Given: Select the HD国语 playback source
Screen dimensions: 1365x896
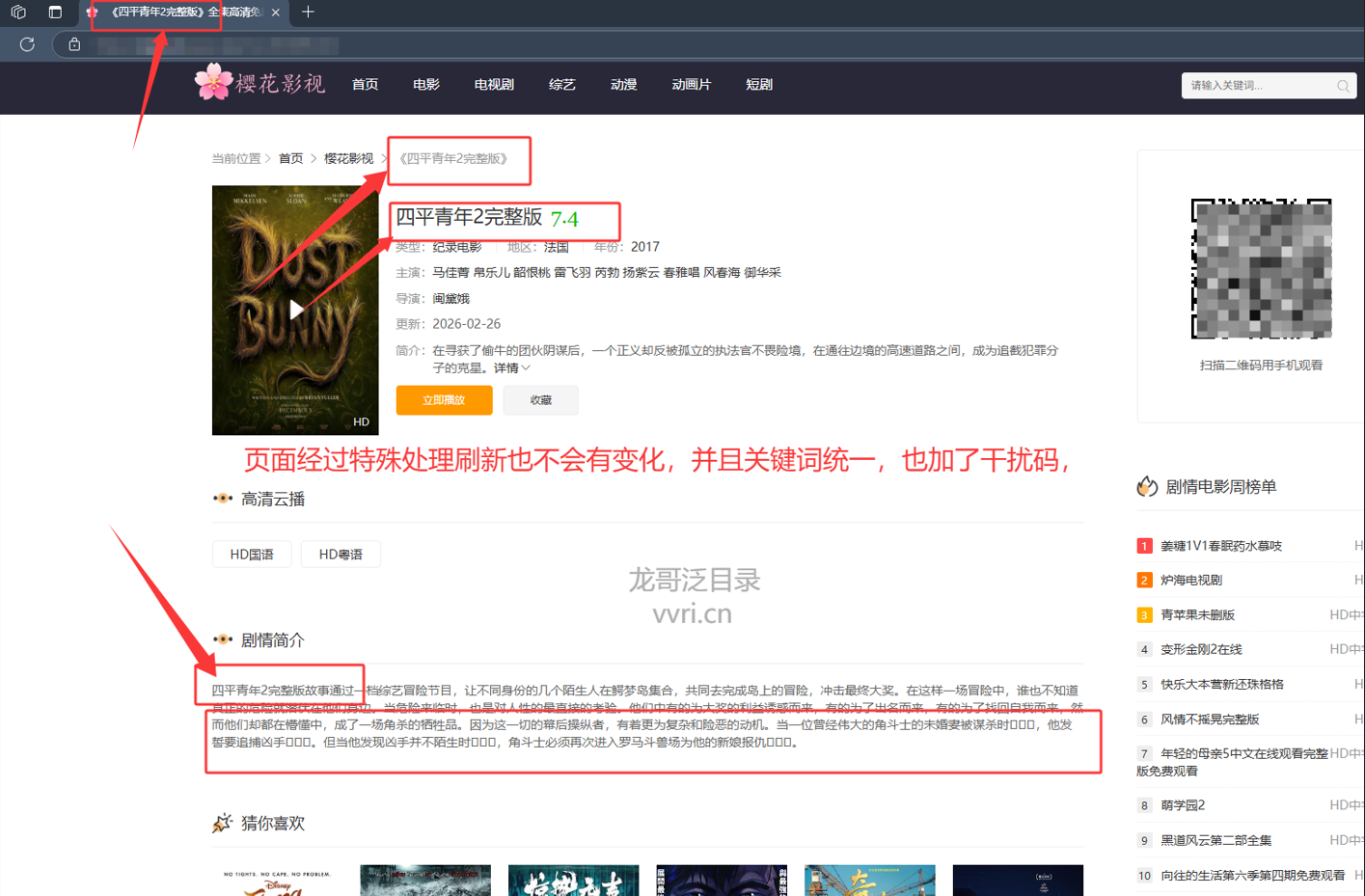Looking at the screenshot, I should point(252,555).
